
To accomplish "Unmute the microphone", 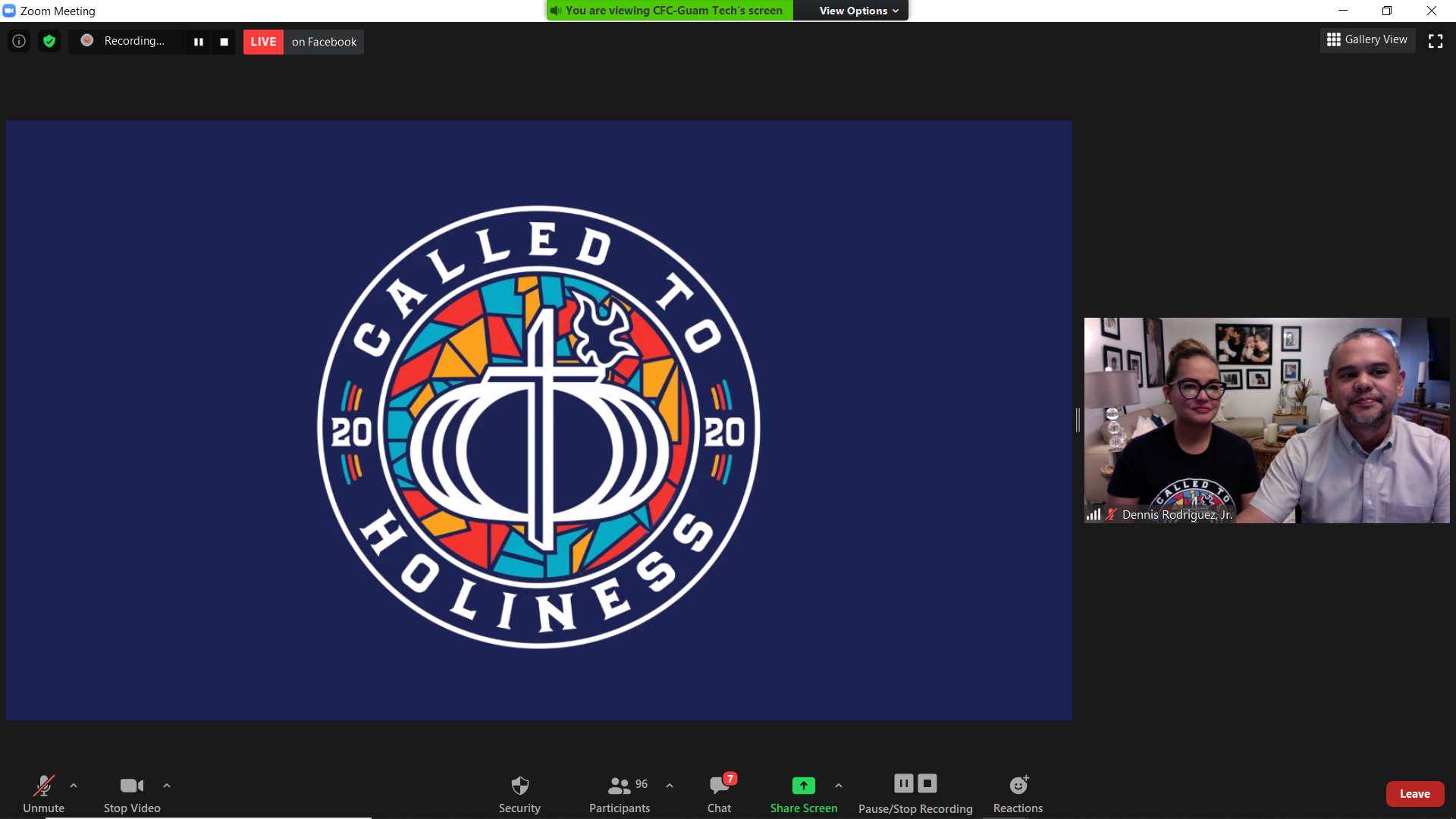I will coord(43,793).
